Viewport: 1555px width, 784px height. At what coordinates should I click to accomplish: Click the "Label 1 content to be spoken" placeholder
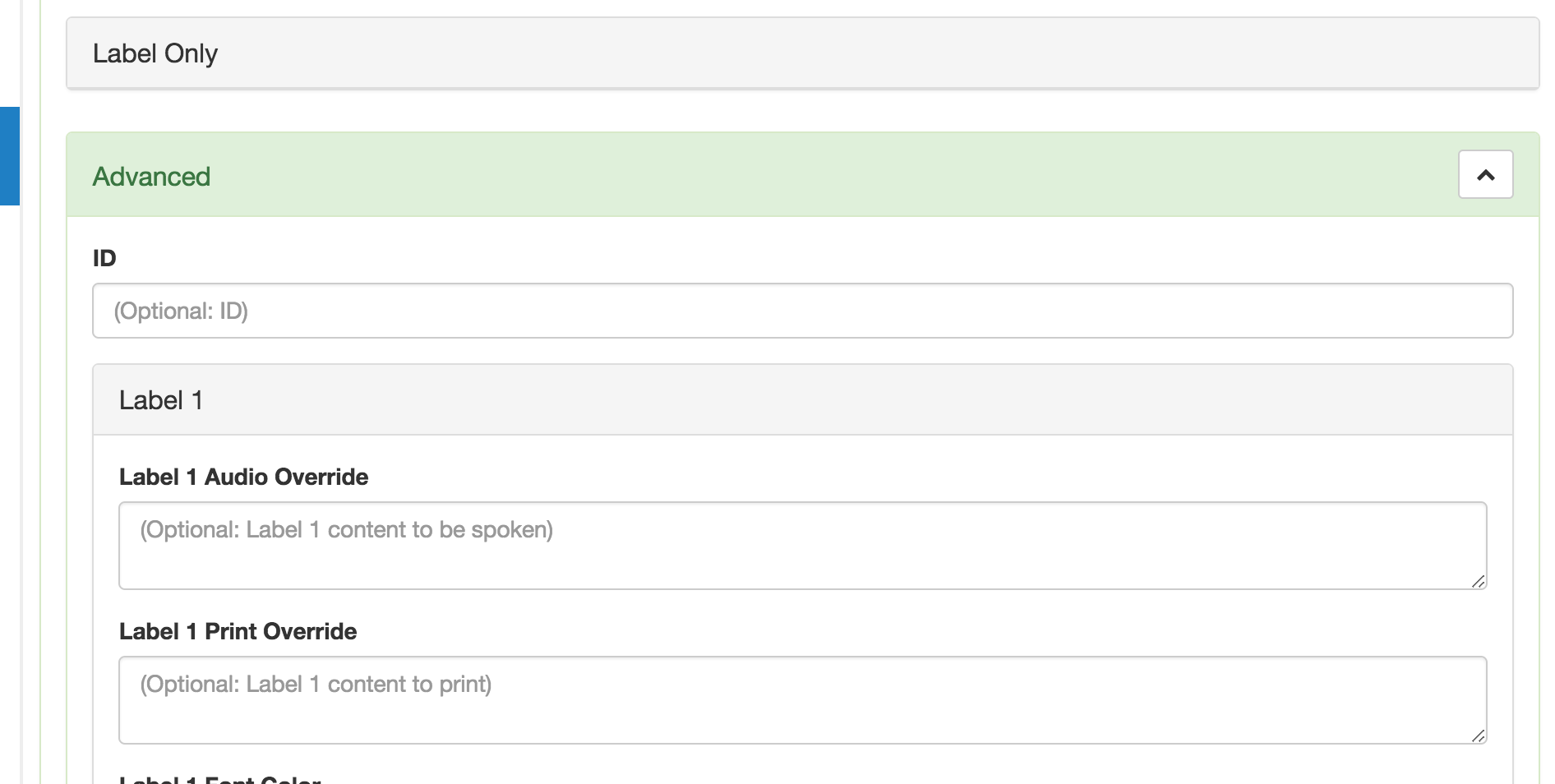tap(346, 529)
